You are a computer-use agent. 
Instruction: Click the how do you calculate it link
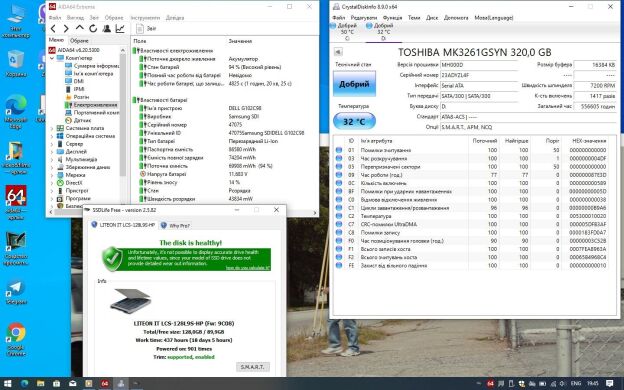pos(248,268)
